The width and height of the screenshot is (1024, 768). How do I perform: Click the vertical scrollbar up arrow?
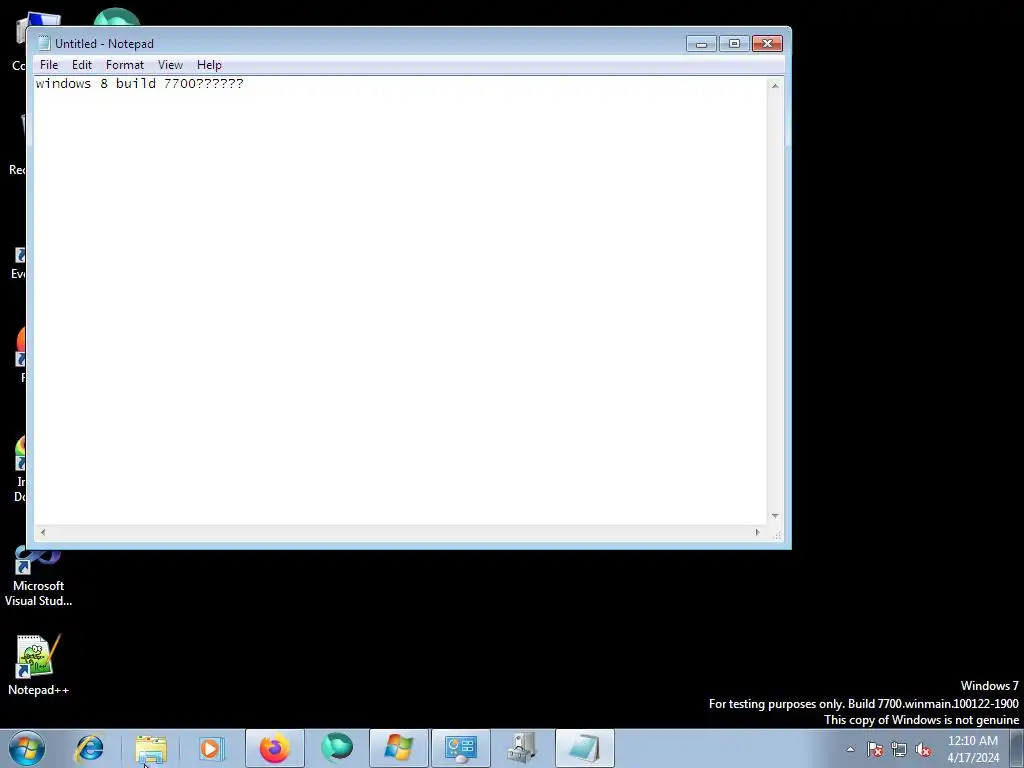click(775, 86)
